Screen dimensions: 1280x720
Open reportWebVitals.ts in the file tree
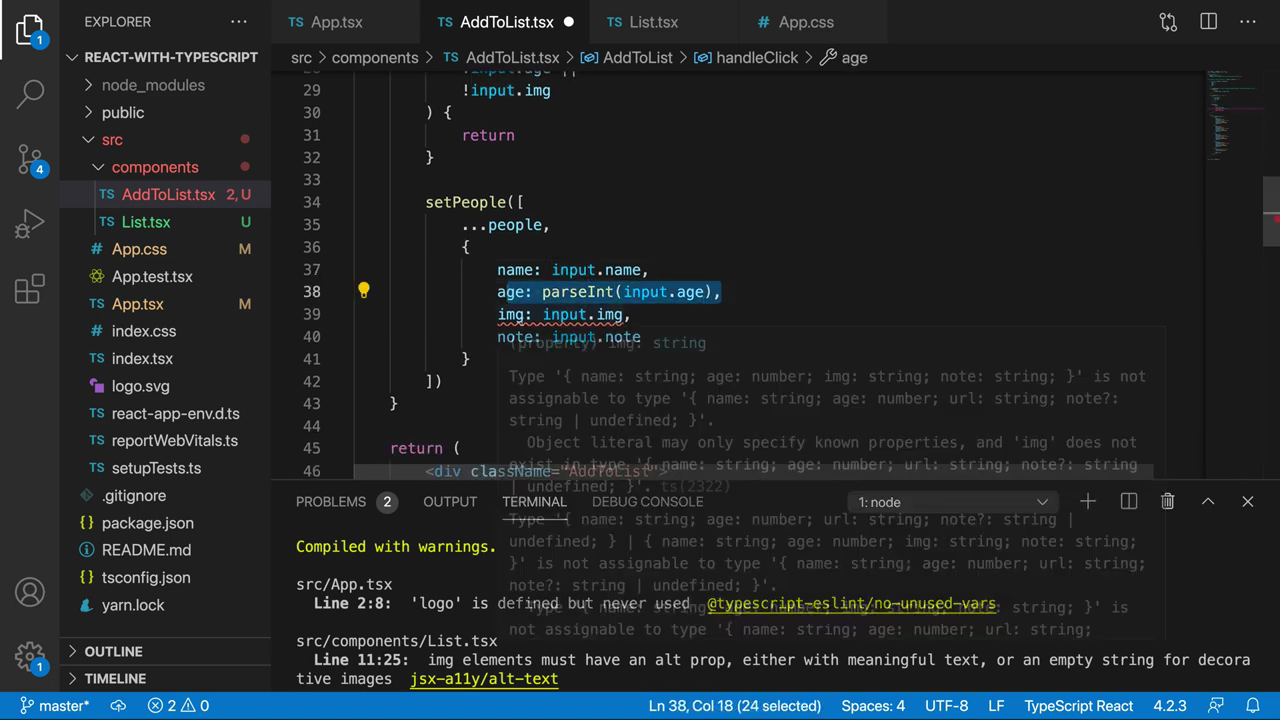click(165, 440)
